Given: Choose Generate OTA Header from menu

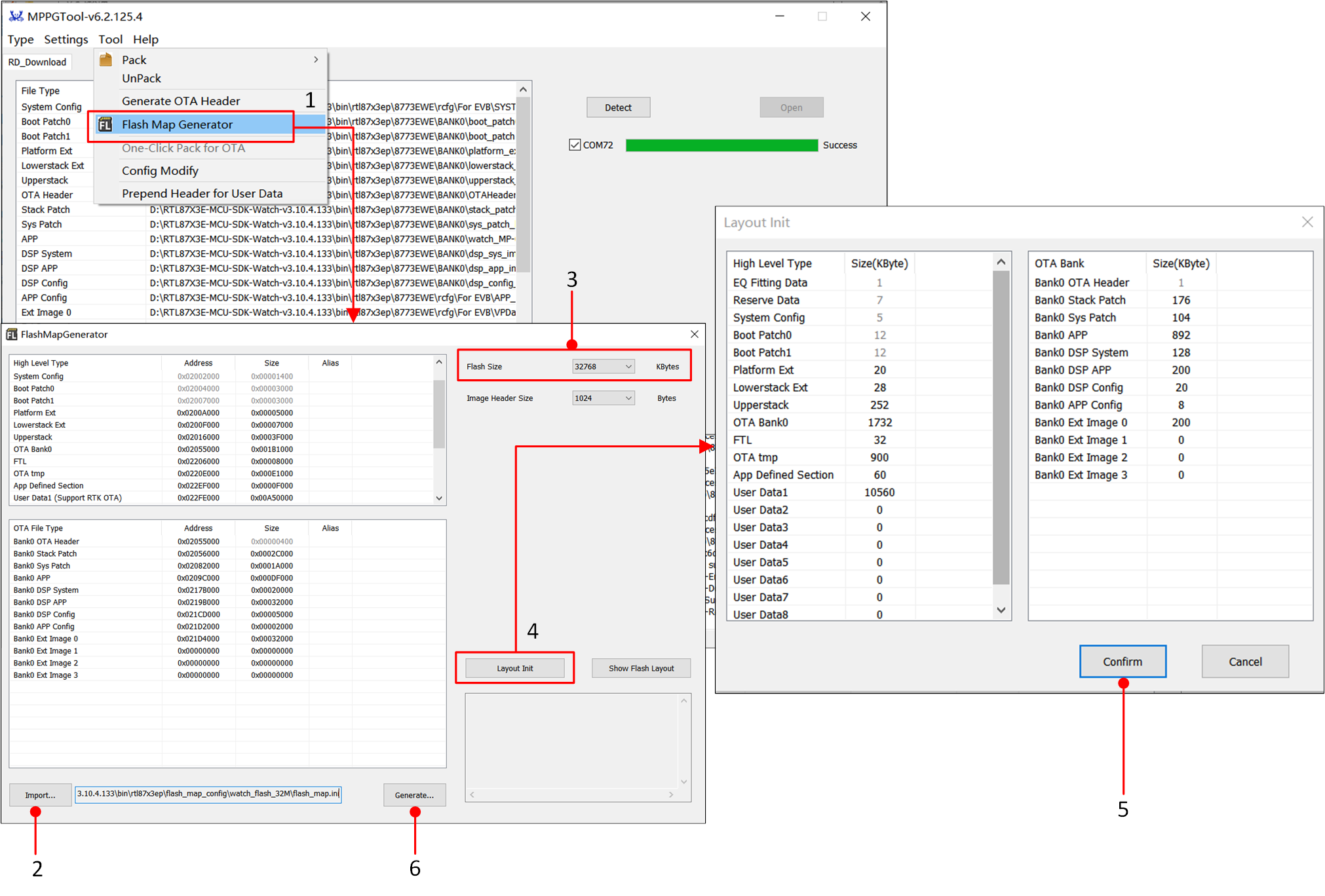Looking at the screenshot, I should 181,101.
